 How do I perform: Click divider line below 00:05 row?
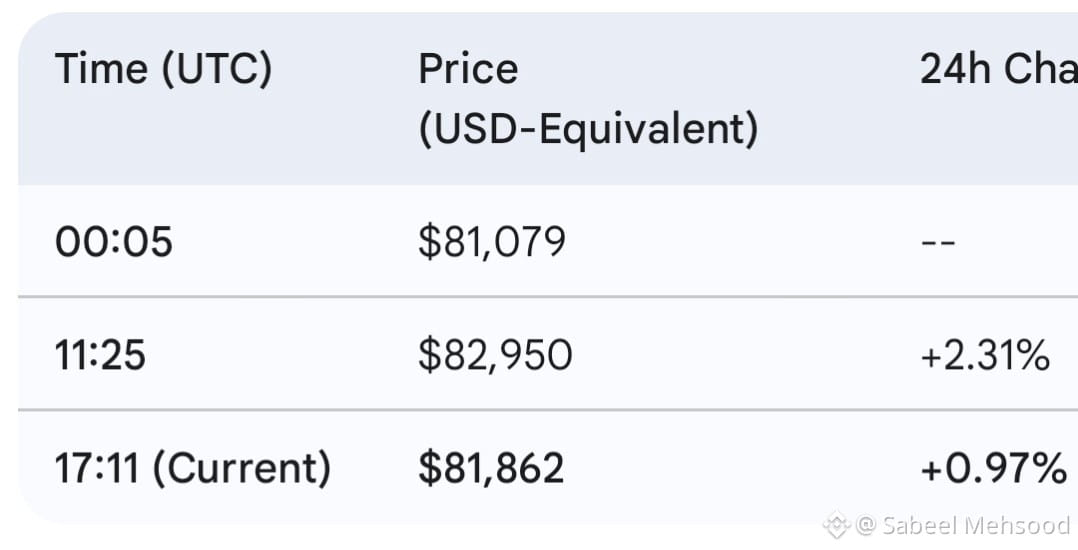[548, 297]
